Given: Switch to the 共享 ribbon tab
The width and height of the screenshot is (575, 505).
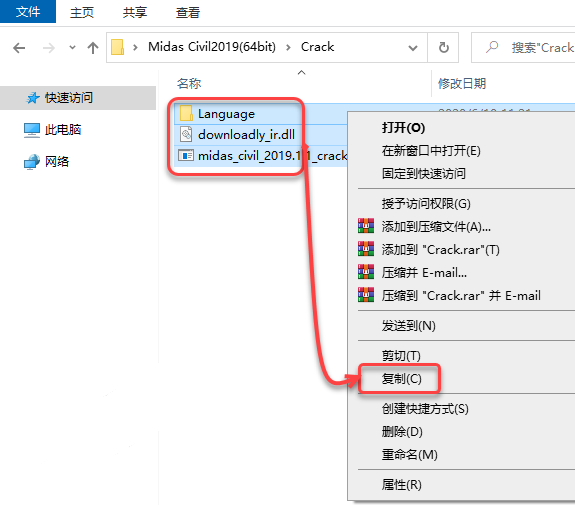Looking at the screenshot, I should (x=135, y=12).
